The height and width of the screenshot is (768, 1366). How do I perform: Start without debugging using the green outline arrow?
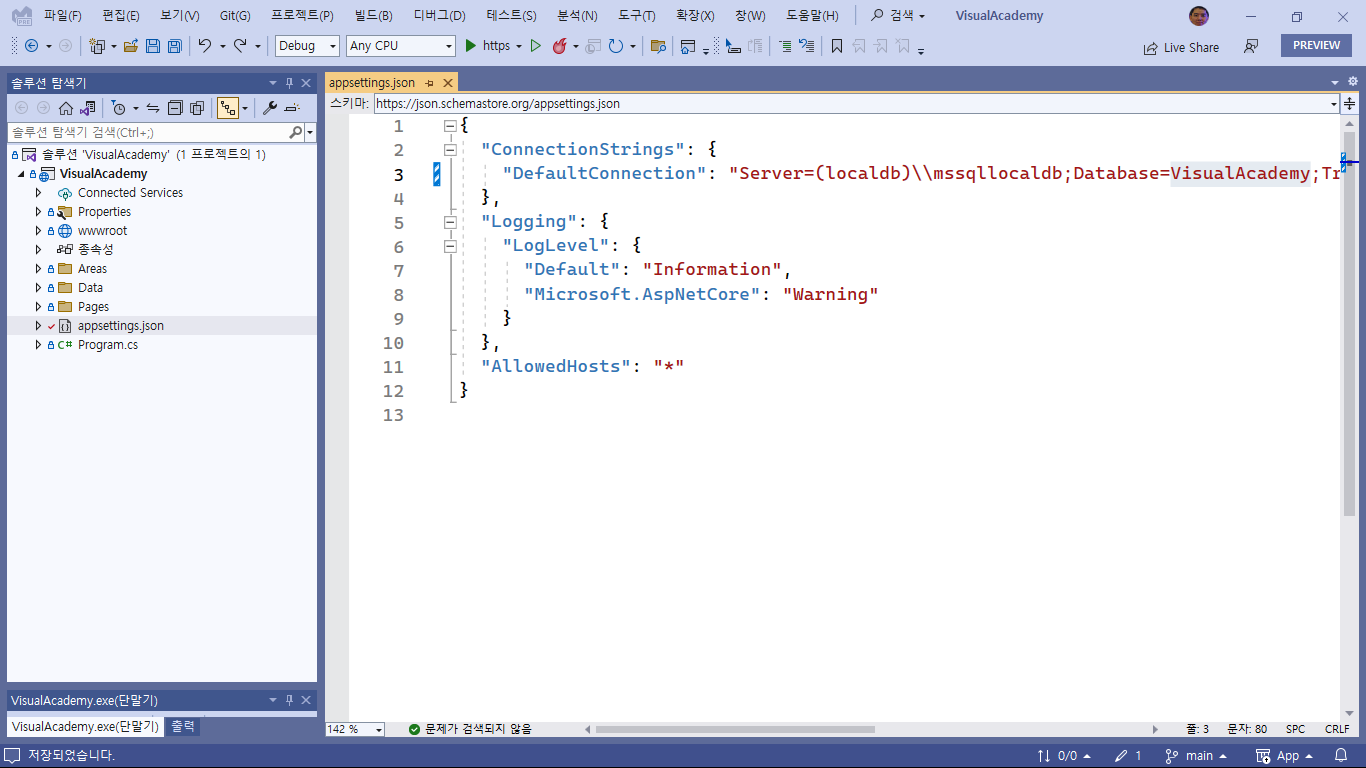[536, 46]
